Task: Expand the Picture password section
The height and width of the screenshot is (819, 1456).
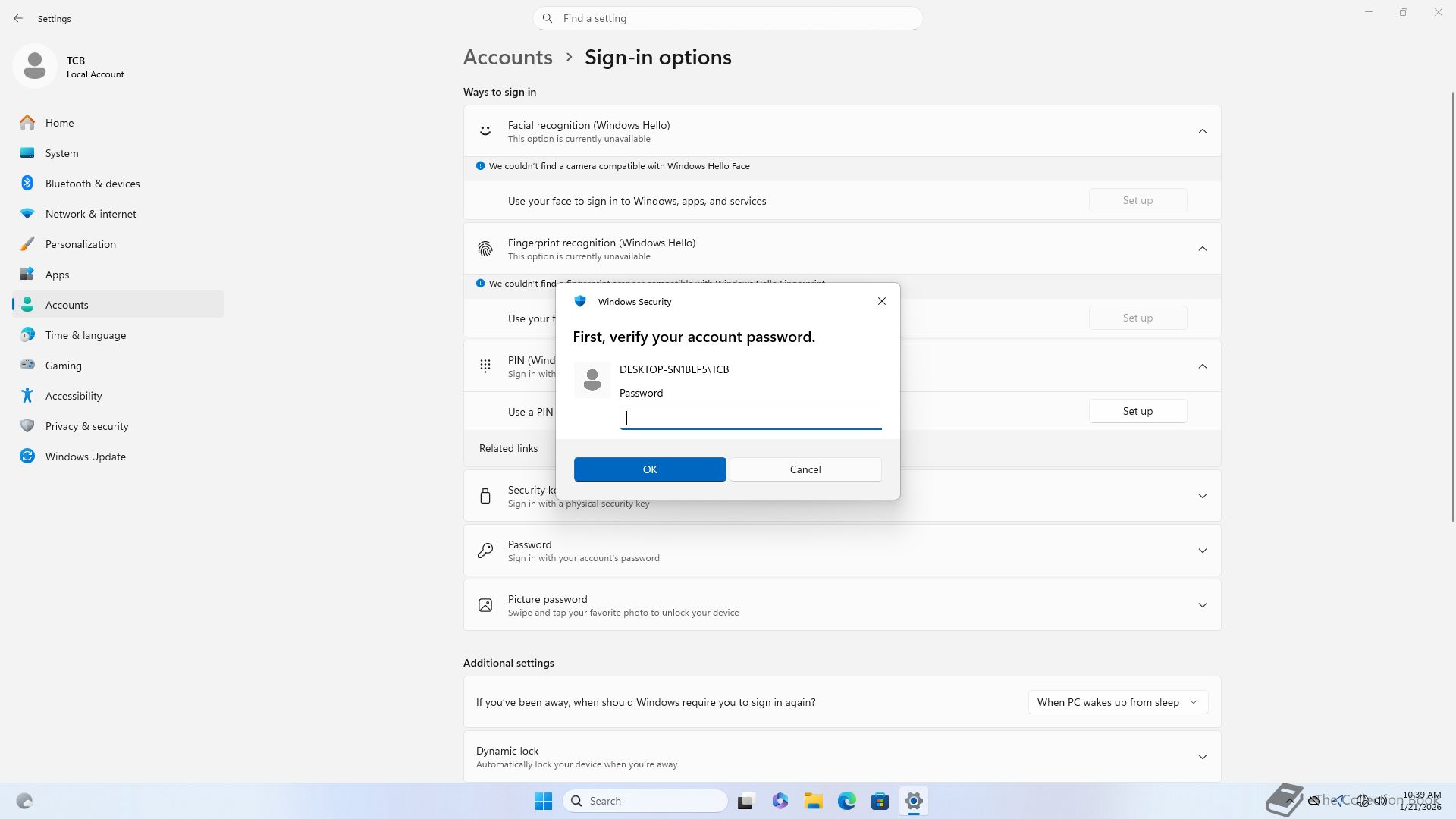Action: [1202, 605]
